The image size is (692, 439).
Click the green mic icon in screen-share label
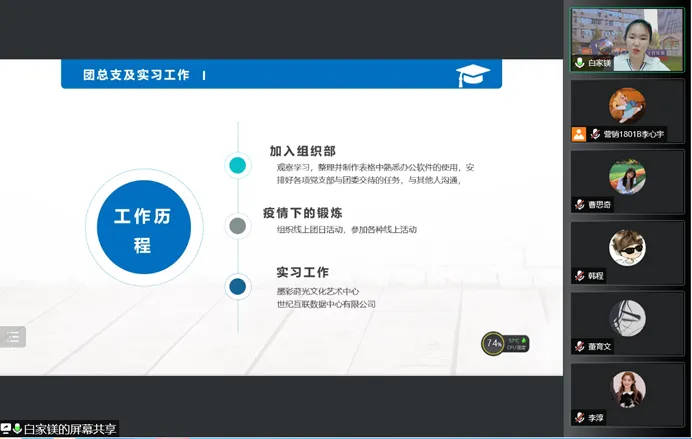[18, 428]
